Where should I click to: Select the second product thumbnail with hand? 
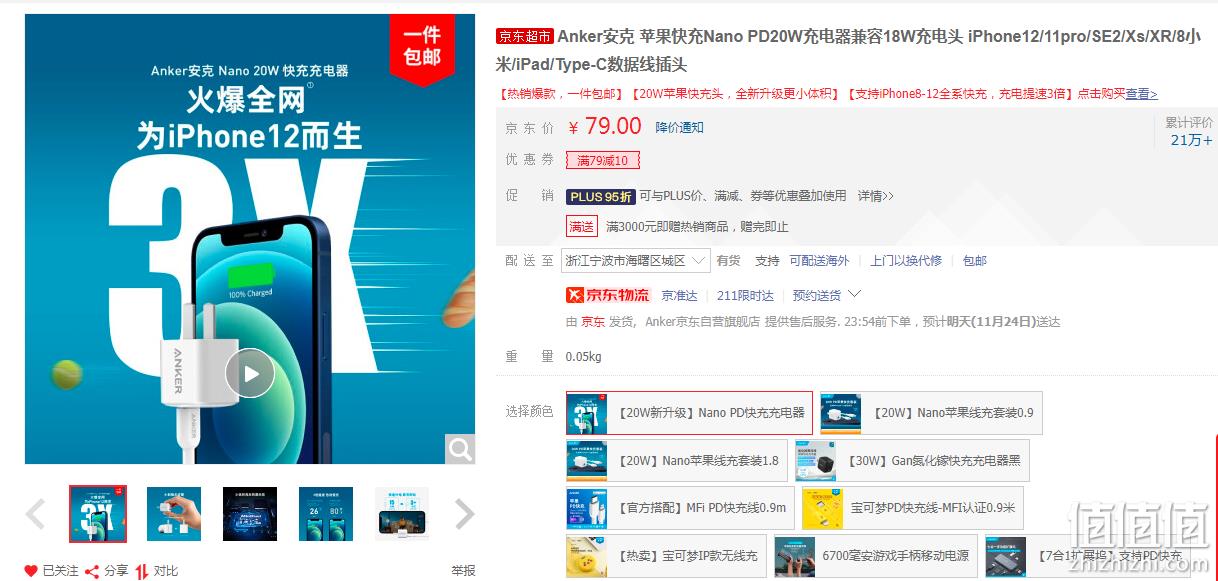(x=174, y=514)
